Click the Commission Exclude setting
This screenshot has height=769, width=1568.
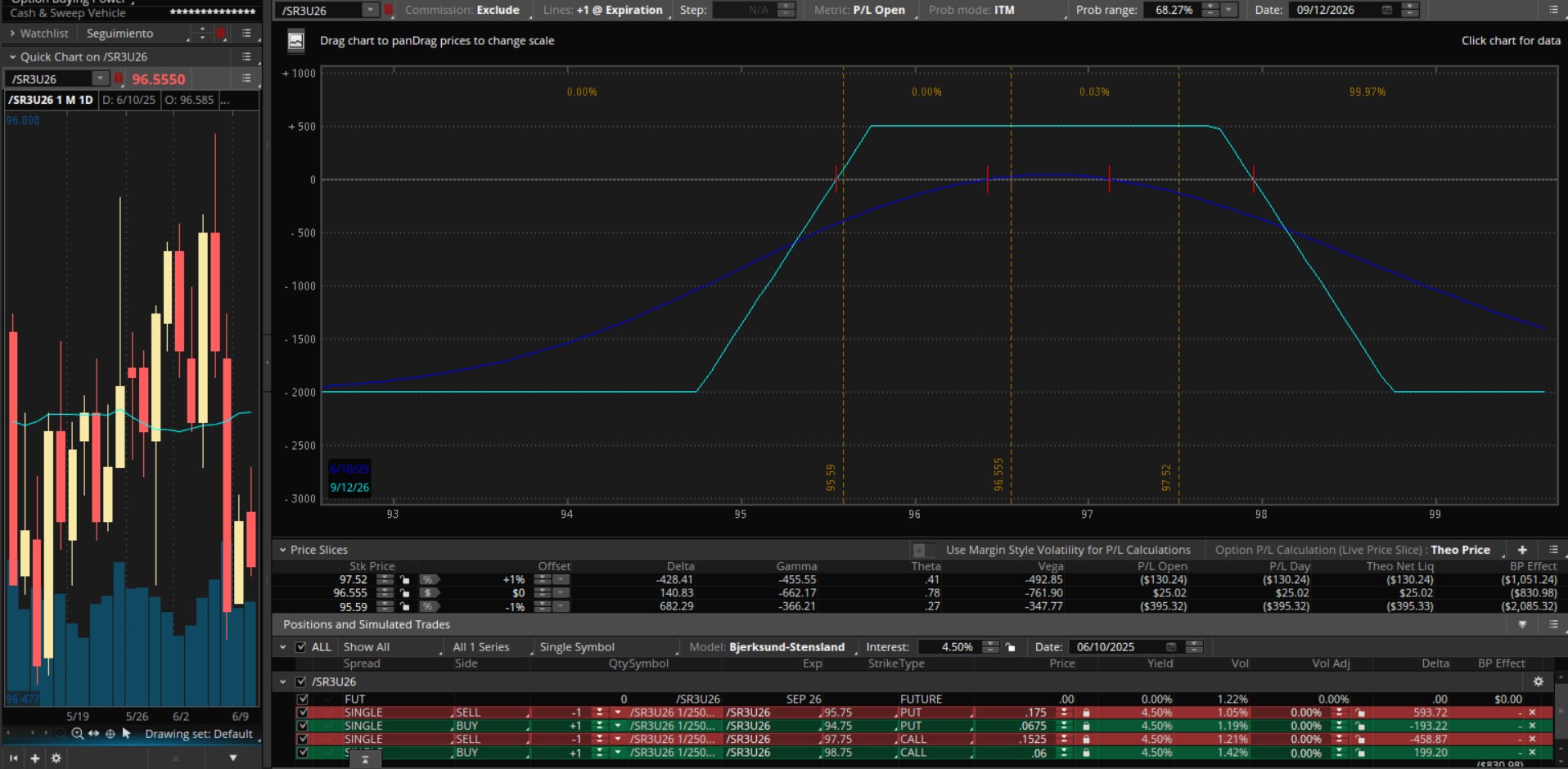[x=498, y=10]
